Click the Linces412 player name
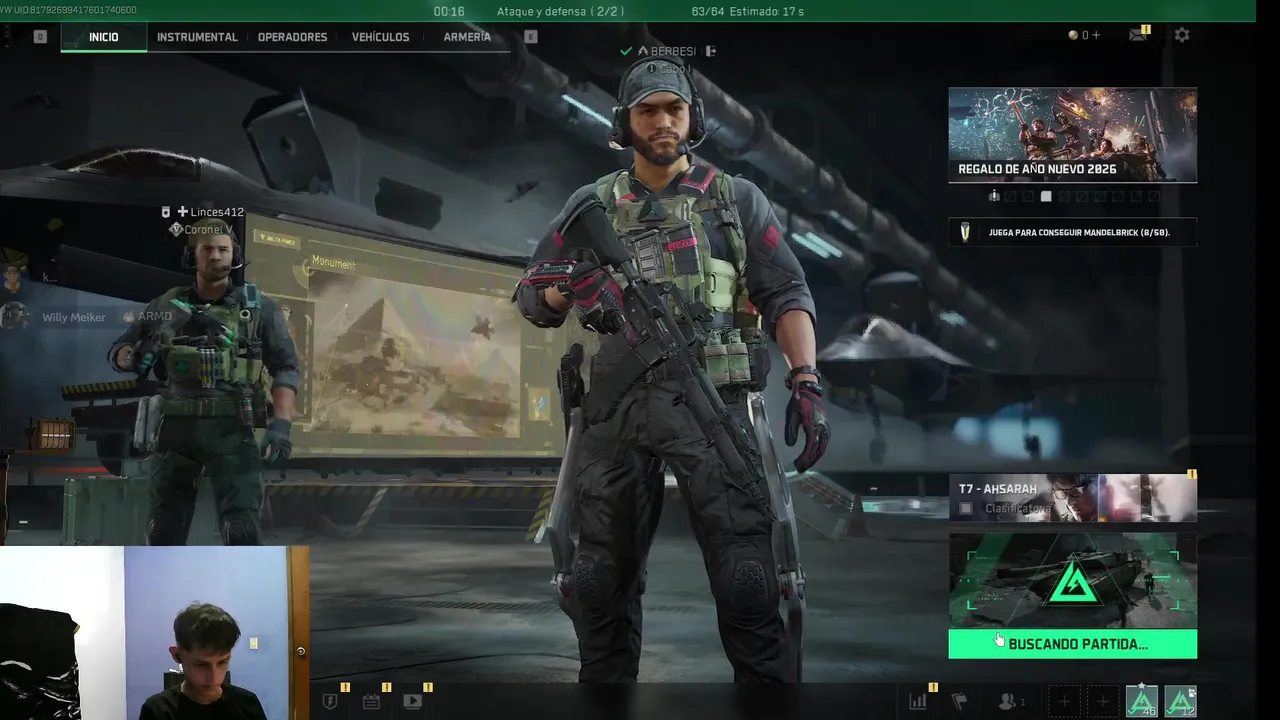Image resolution: width=1280 pixels, height=720 pixels. coord(217,212)
